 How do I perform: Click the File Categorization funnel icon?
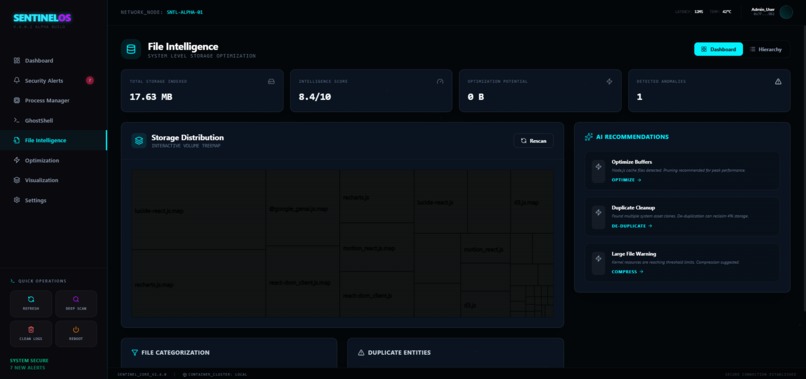coord(135,353)
